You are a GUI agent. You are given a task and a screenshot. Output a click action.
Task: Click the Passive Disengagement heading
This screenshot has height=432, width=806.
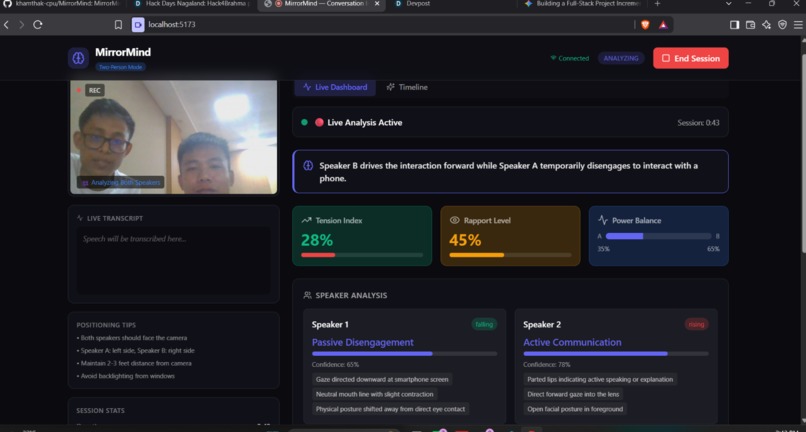click(362, 342)
